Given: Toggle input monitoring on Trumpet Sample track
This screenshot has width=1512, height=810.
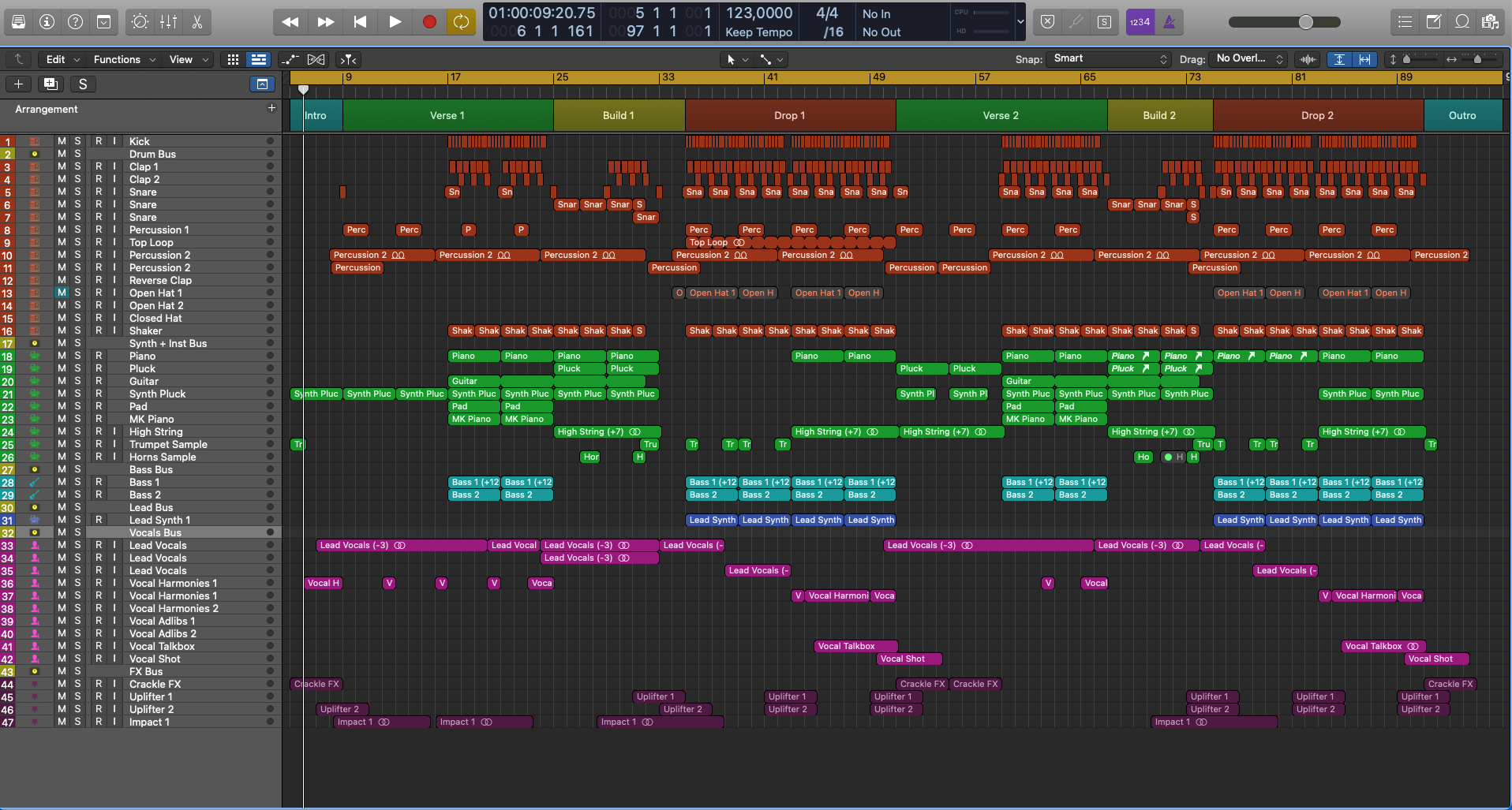Looking at the screenshot, I should (x=114, y=444).
